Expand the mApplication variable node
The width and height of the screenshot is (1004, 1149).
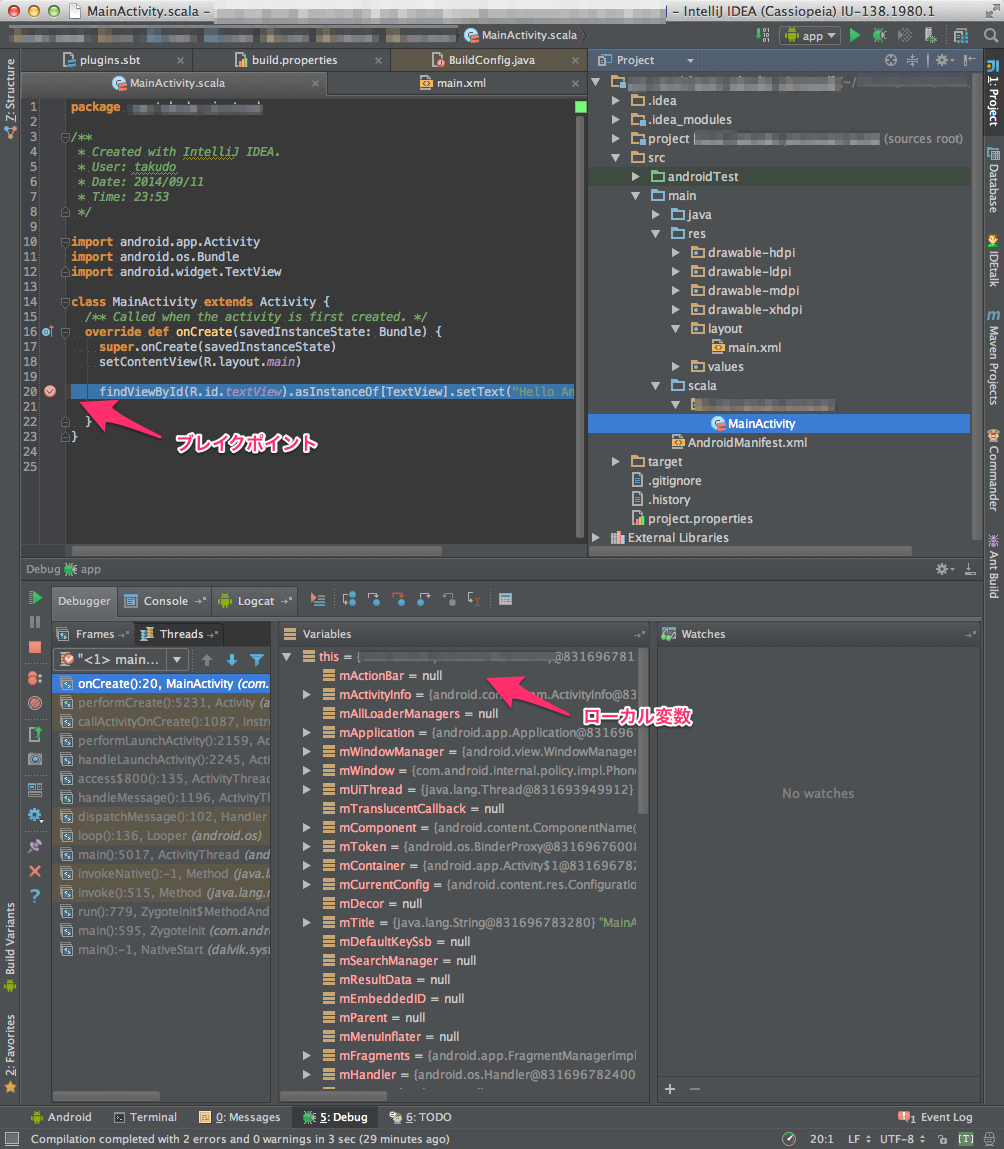(x=306, y=732)
